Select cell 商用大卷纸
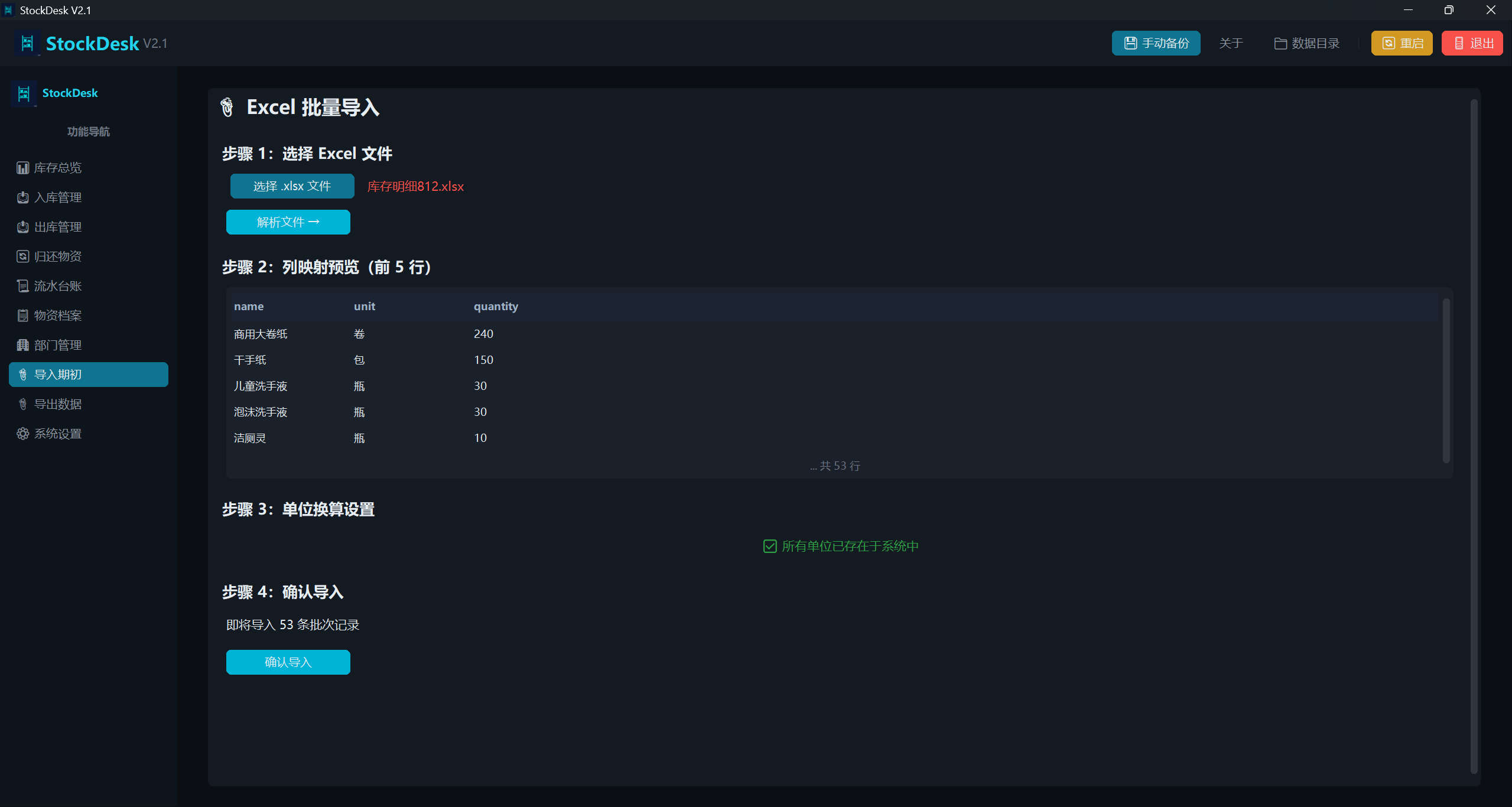The height and width of the screenshot is (807, 1512). (261, 334)
